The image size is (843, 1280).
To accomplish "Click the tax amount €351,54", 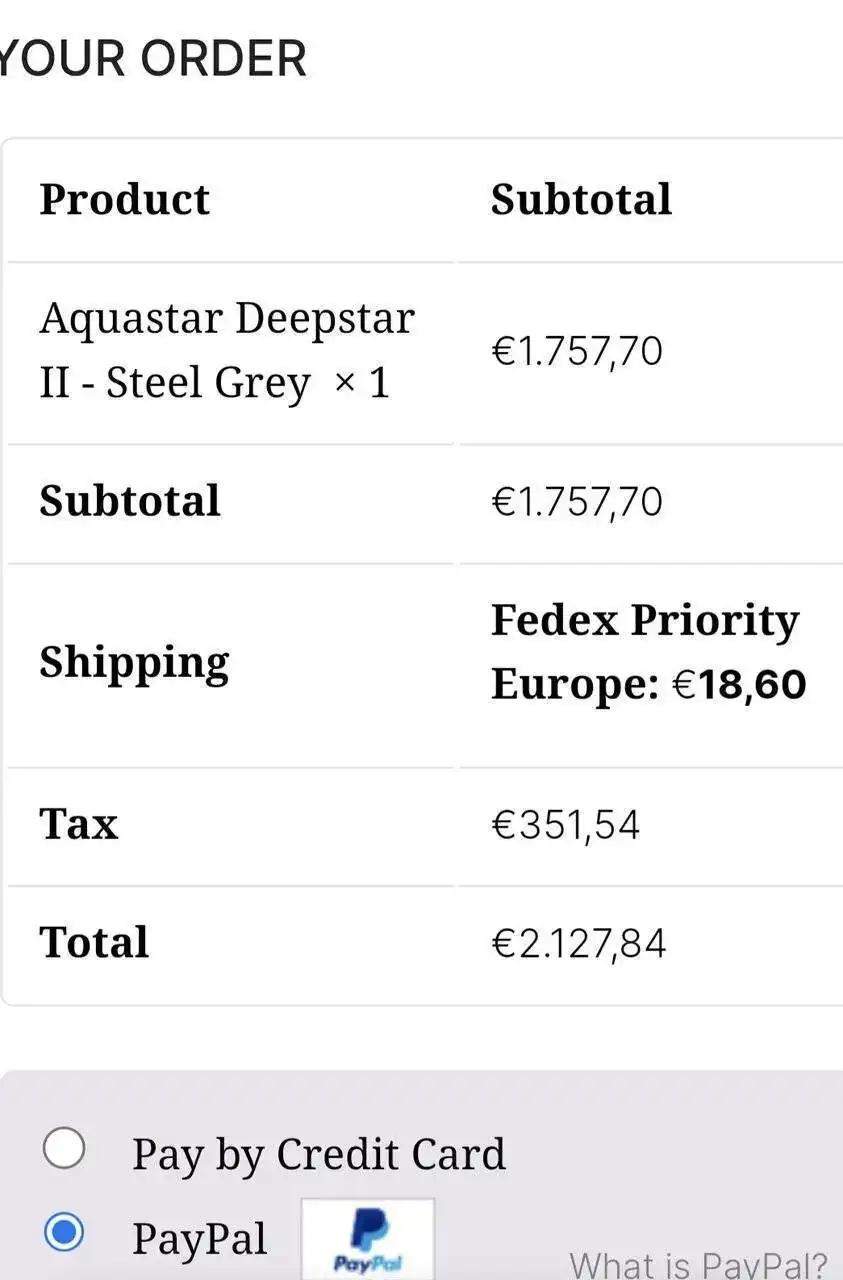I will (565, 826).
